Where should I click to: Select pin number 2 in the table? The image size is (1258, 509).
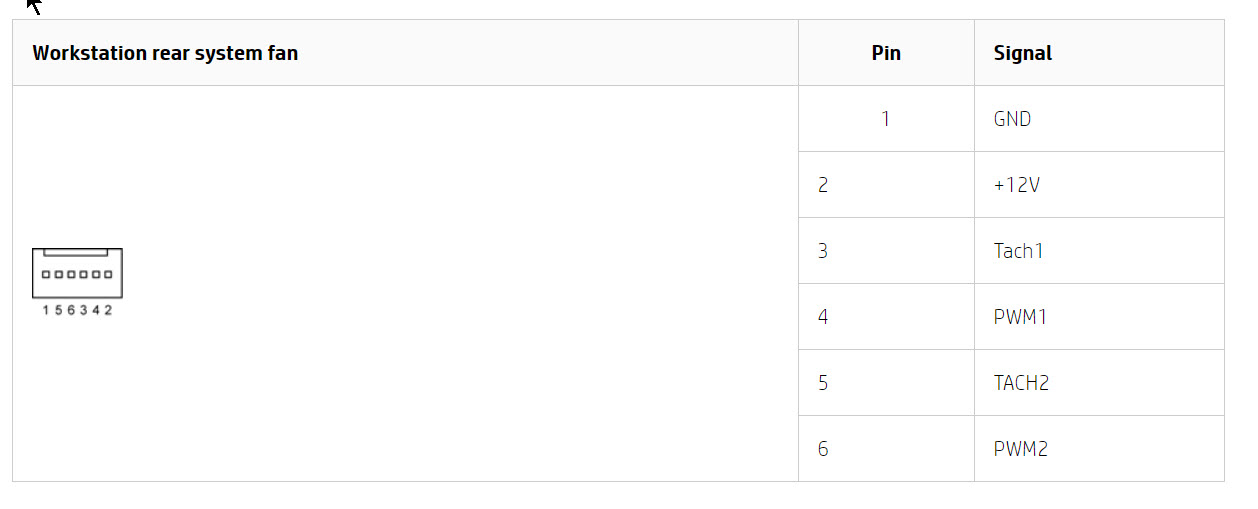click(823, 185)
